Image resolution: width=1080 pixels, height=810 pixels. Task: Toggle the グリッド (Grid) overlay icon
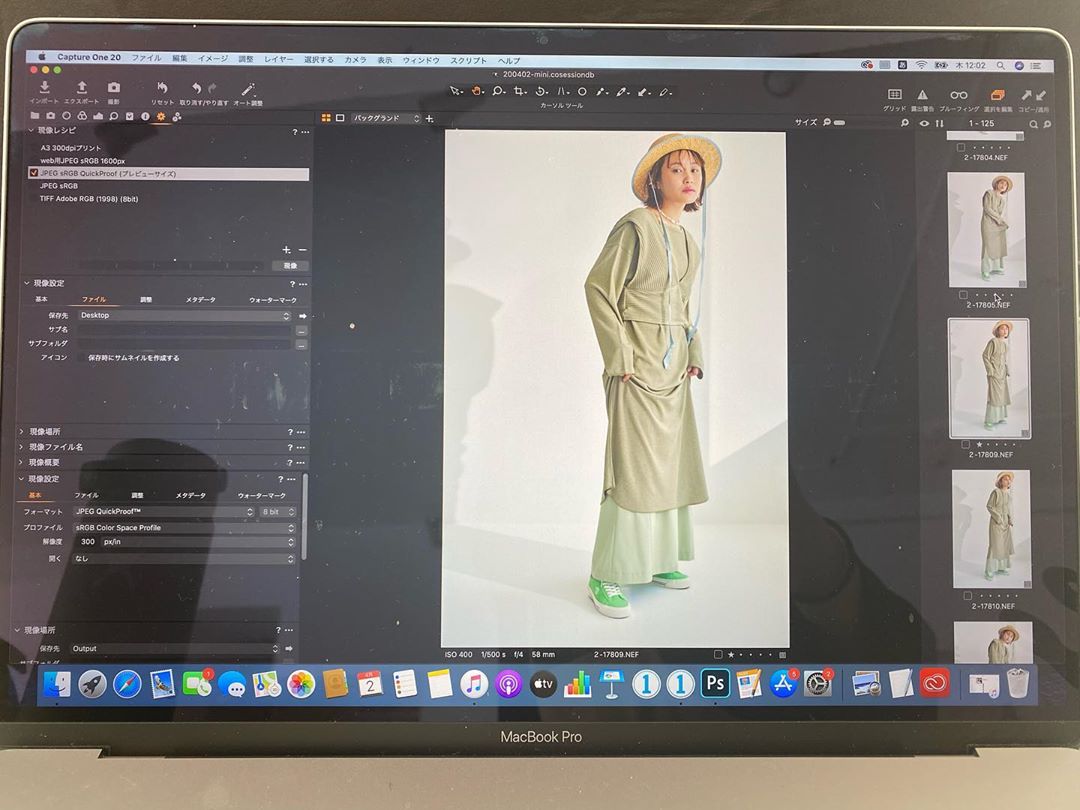point(895,95)
